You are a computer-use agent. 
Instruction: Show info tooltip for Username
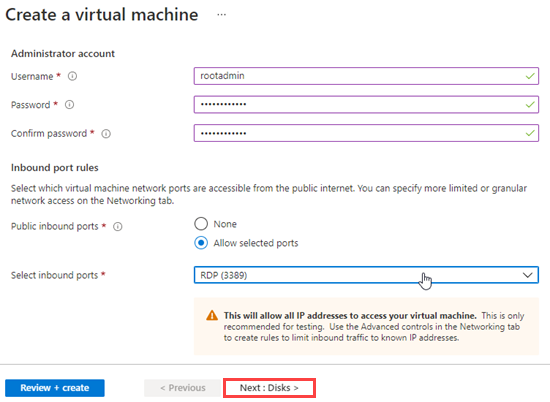pos(72,76)
